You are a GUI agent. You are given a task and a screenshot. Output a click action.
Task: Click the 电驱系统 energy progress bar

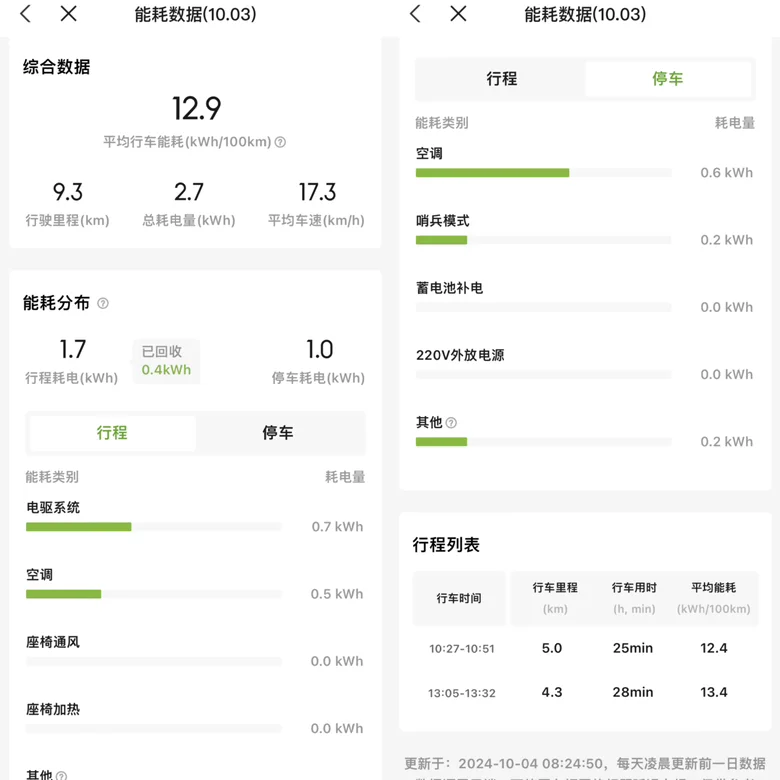(x=154, y=527)
